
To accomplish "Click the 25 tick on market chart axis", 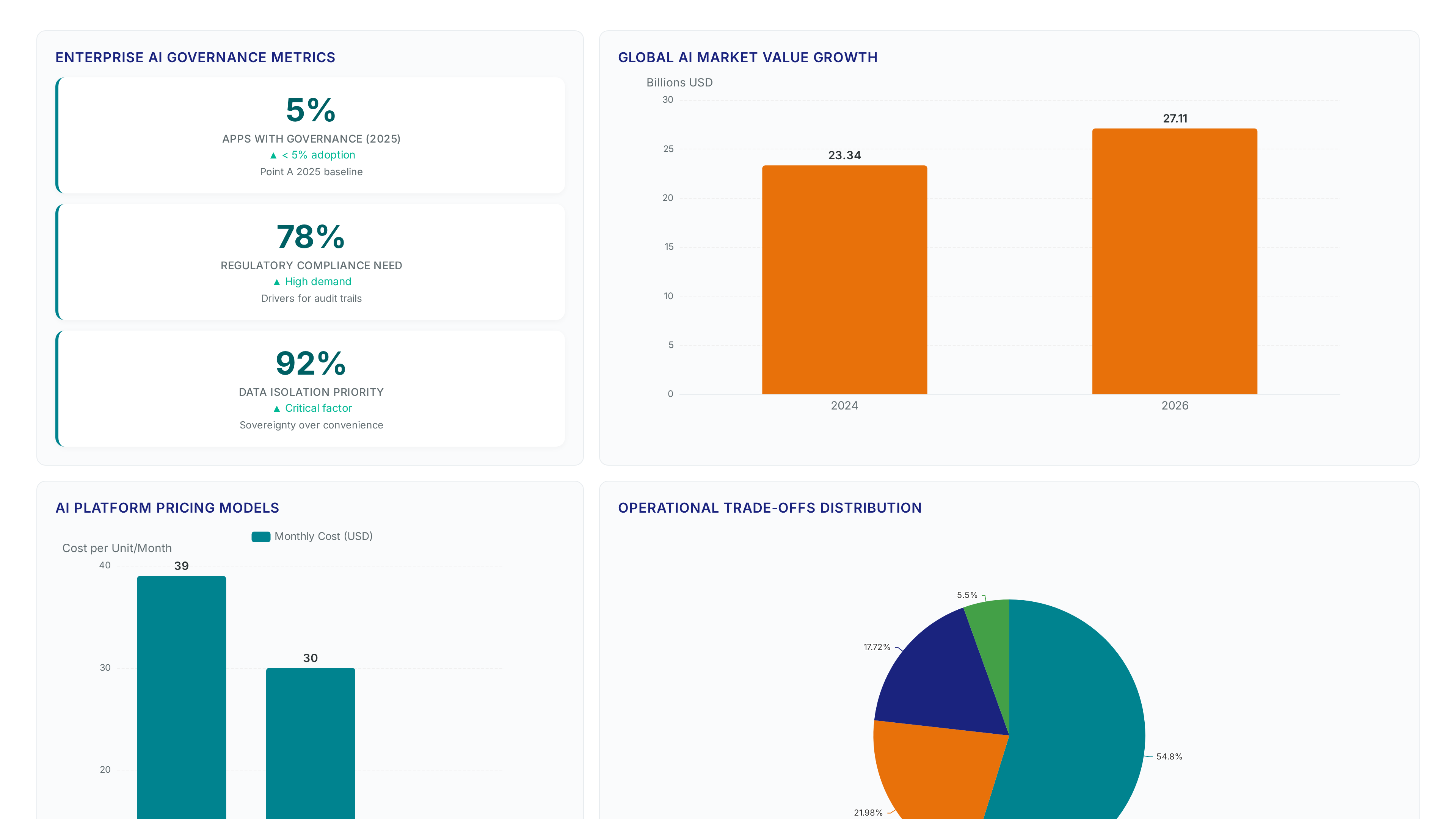I will pos(668,149).
